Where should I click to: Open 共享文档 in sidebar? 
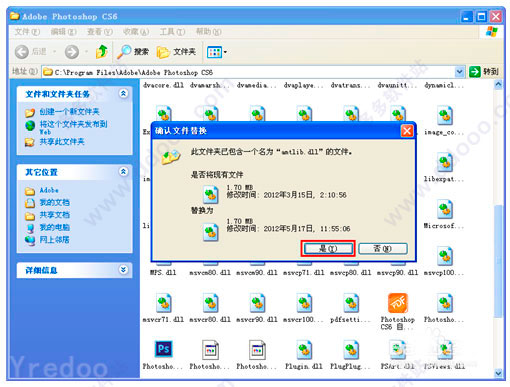point(55,215)
